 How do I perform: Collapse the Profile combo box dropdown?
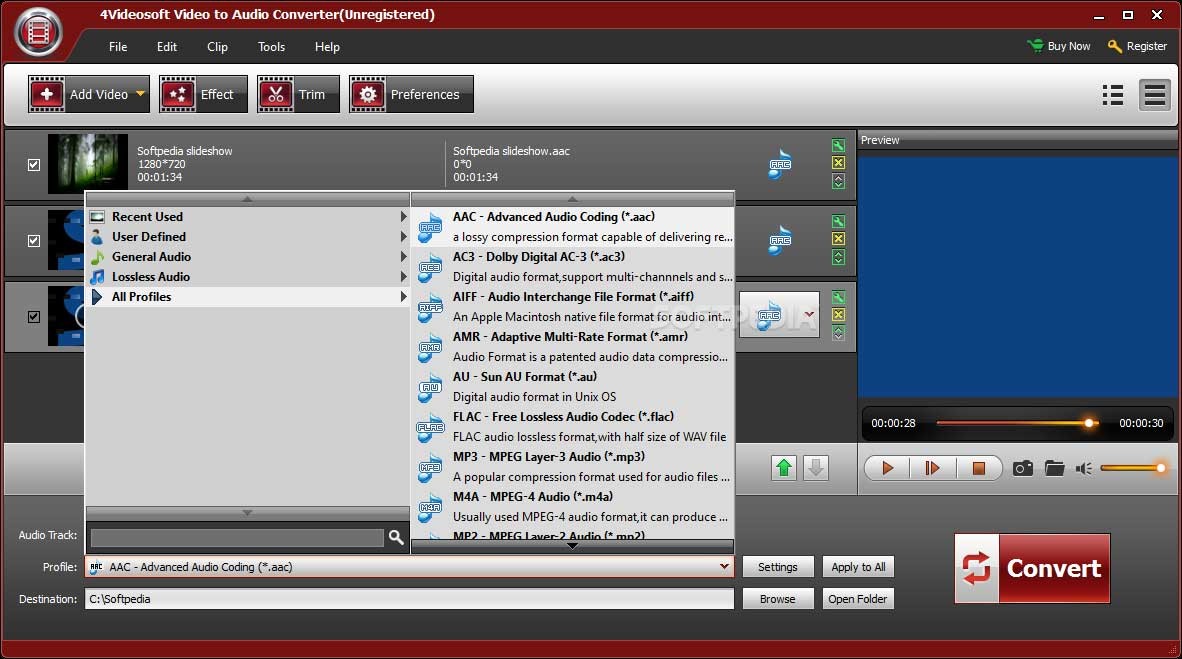point(724,567)
